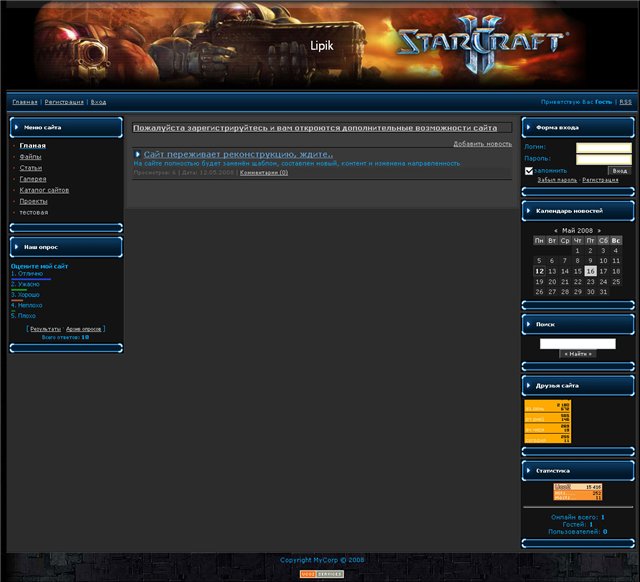Open news for day 12 in the calendar
Viewport: 640px width, 582px height.
coord(539,271)
